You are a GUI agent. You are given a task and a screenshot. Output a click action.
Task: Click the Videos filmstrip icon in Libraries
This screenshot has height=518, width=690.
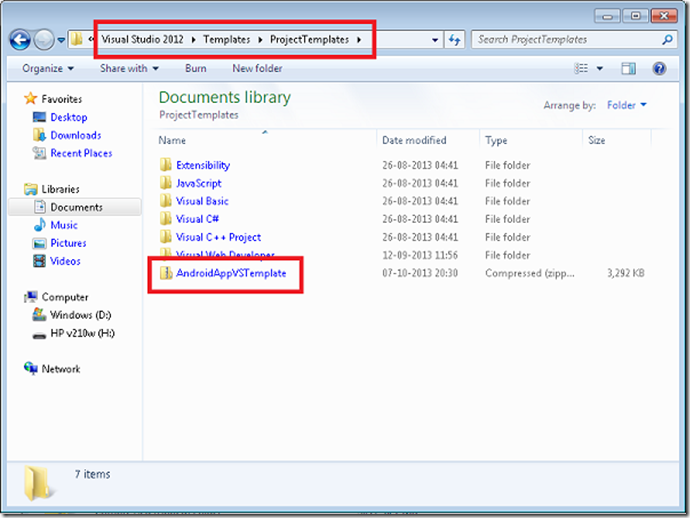pyautogui.click(x=39, y=261)
